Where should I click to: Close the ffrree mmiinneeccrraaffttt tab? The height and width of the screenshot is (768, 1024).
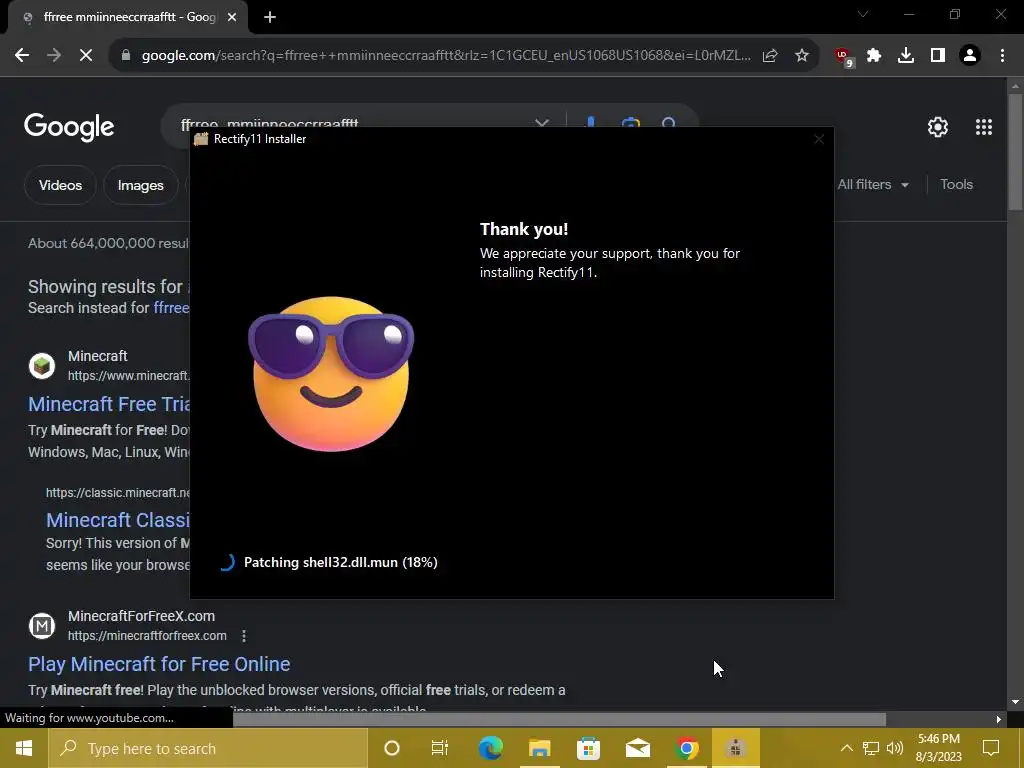pos(232,17)
